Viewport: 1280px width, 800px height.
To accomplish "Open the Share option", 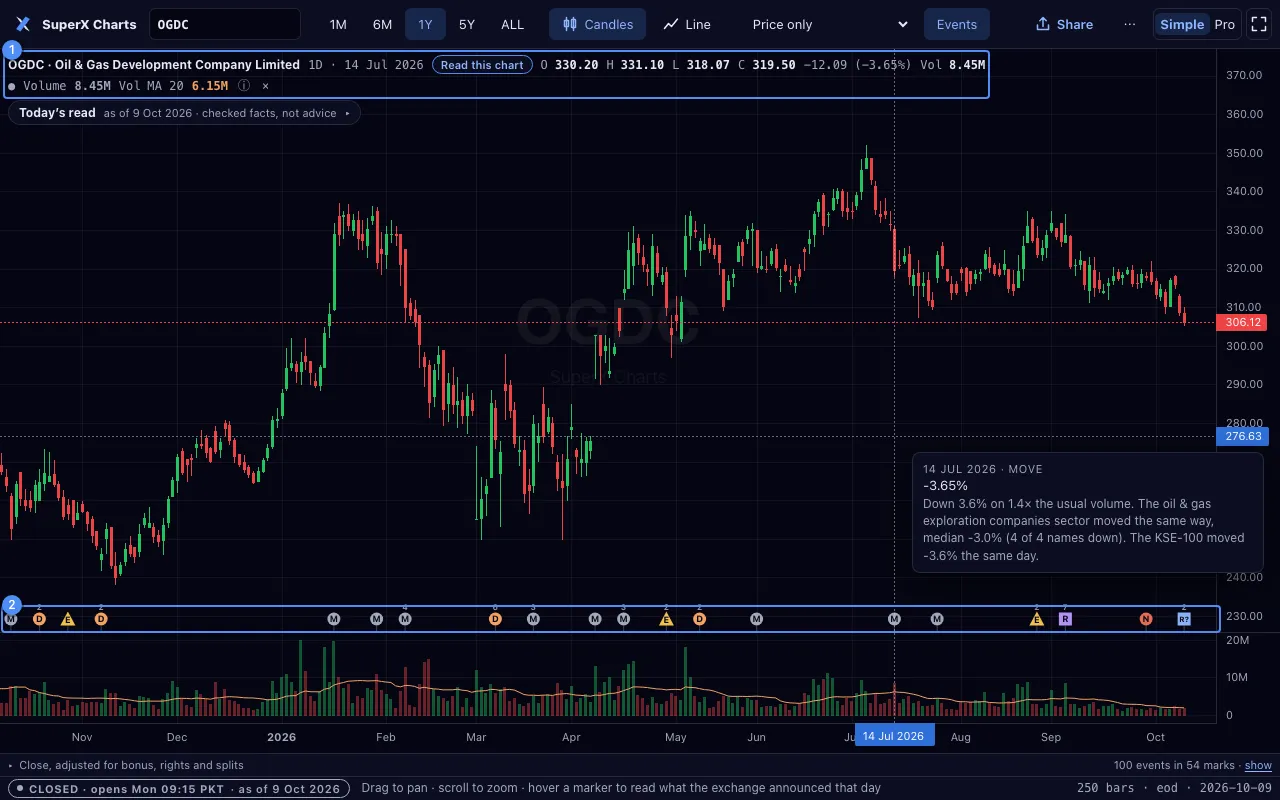I will coord(1064,24).
